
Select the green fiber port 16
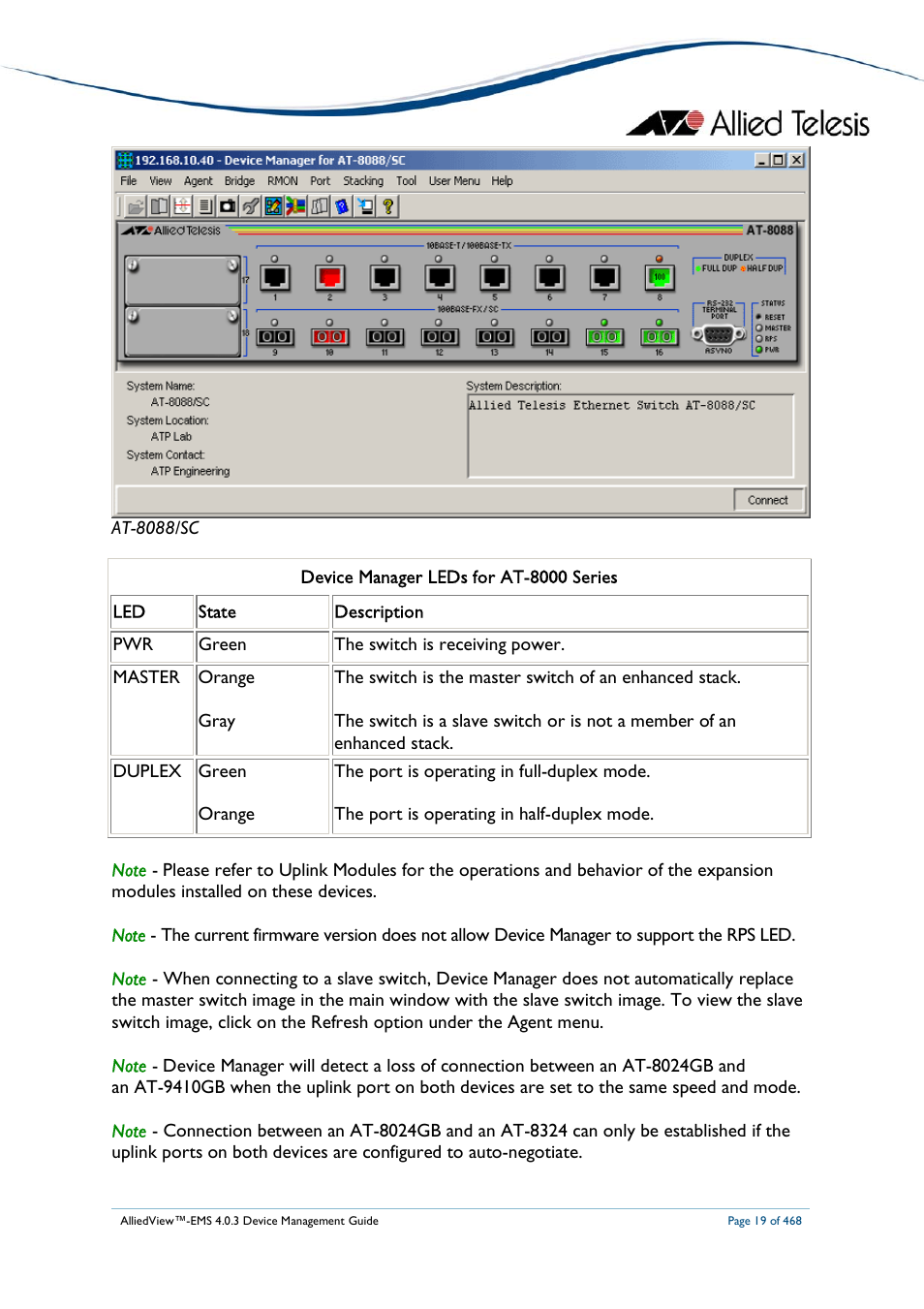click(660, 336)
